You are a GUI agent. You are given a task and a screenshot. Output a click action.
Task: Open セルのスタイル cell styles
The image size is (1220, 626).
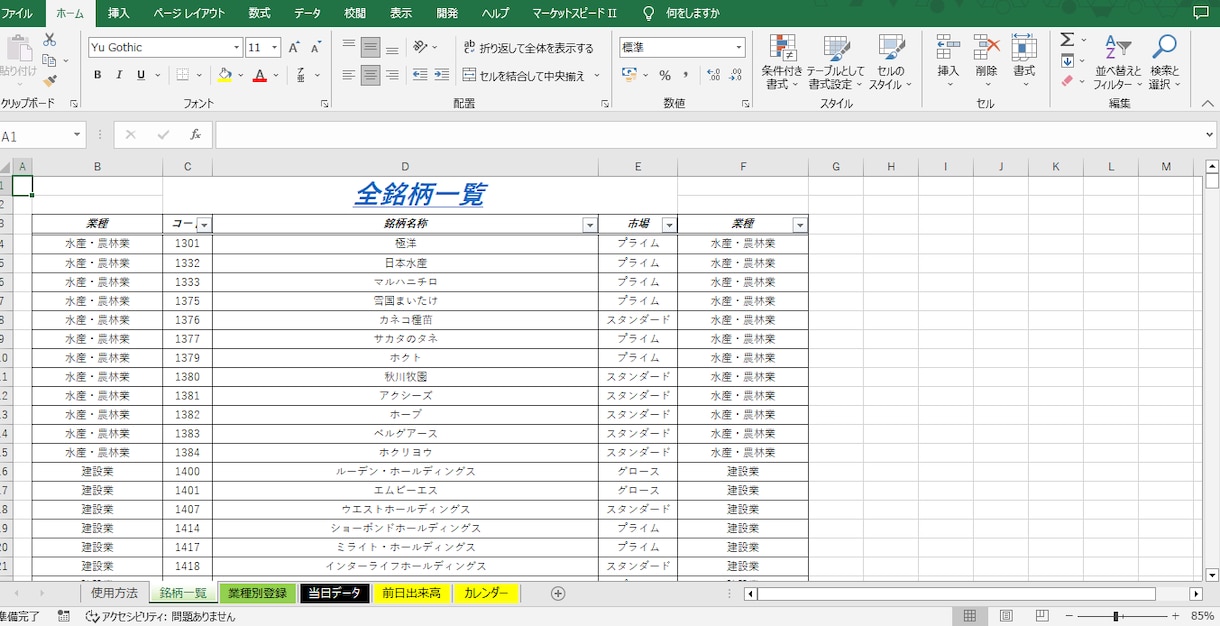891,62
